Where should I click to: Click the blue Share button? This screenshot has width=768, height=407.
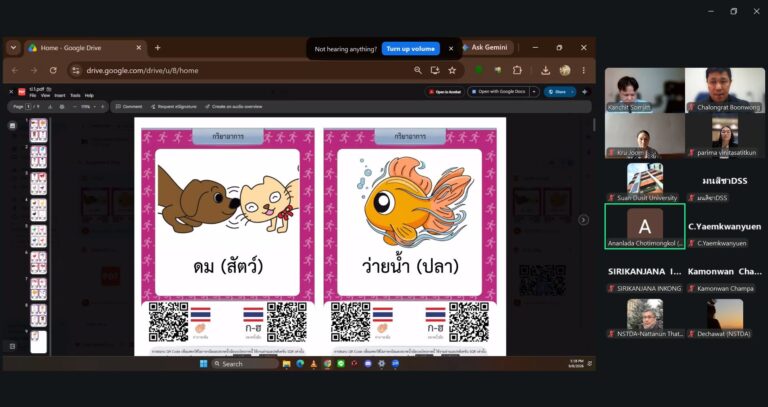[560, 92]
